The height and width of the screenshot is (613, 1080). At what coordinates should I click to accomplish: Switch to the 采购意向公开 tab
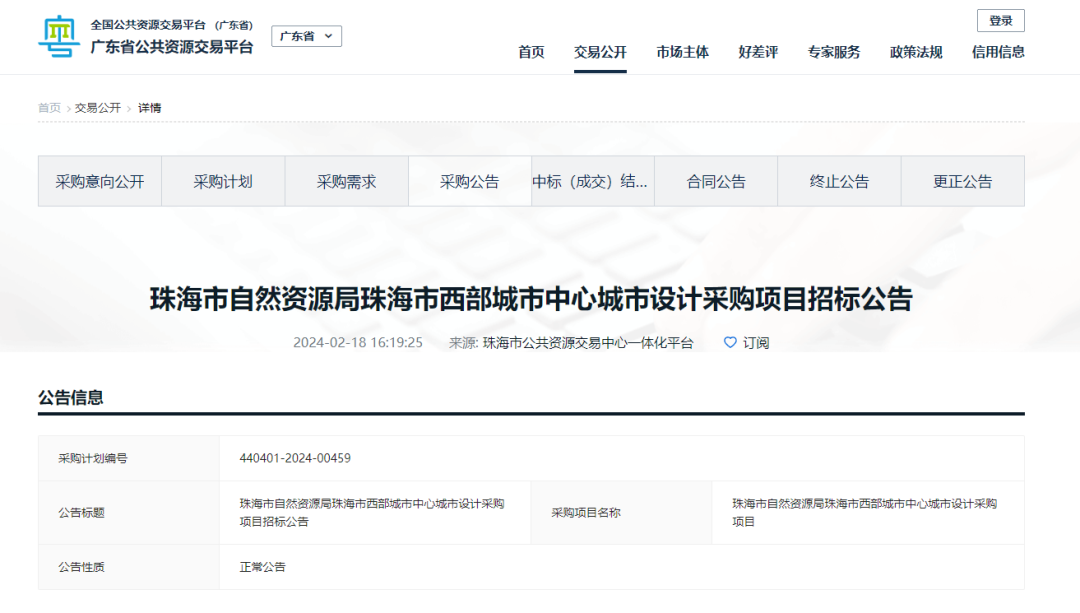tap(99, 181)
